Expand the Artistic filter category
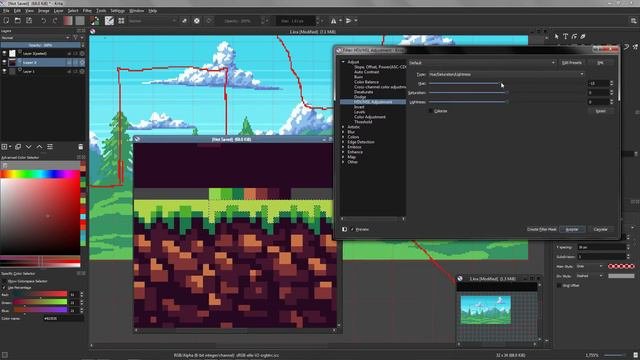640x360 pixels. click(x=343, y=127)
